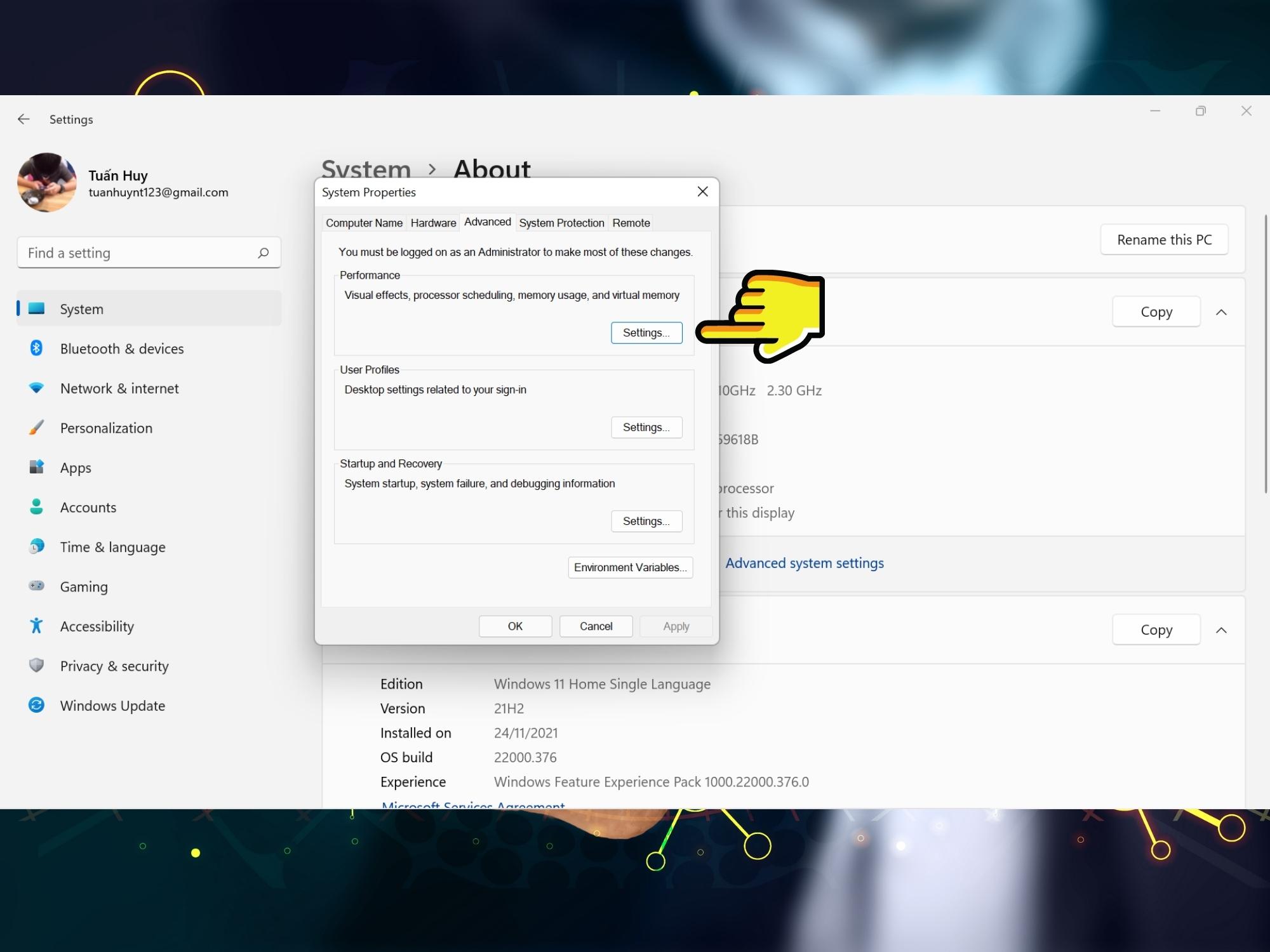Viewport: 1270px width, 952px height.
Task: Restore down the Settings window
Action: (1200, 111)
